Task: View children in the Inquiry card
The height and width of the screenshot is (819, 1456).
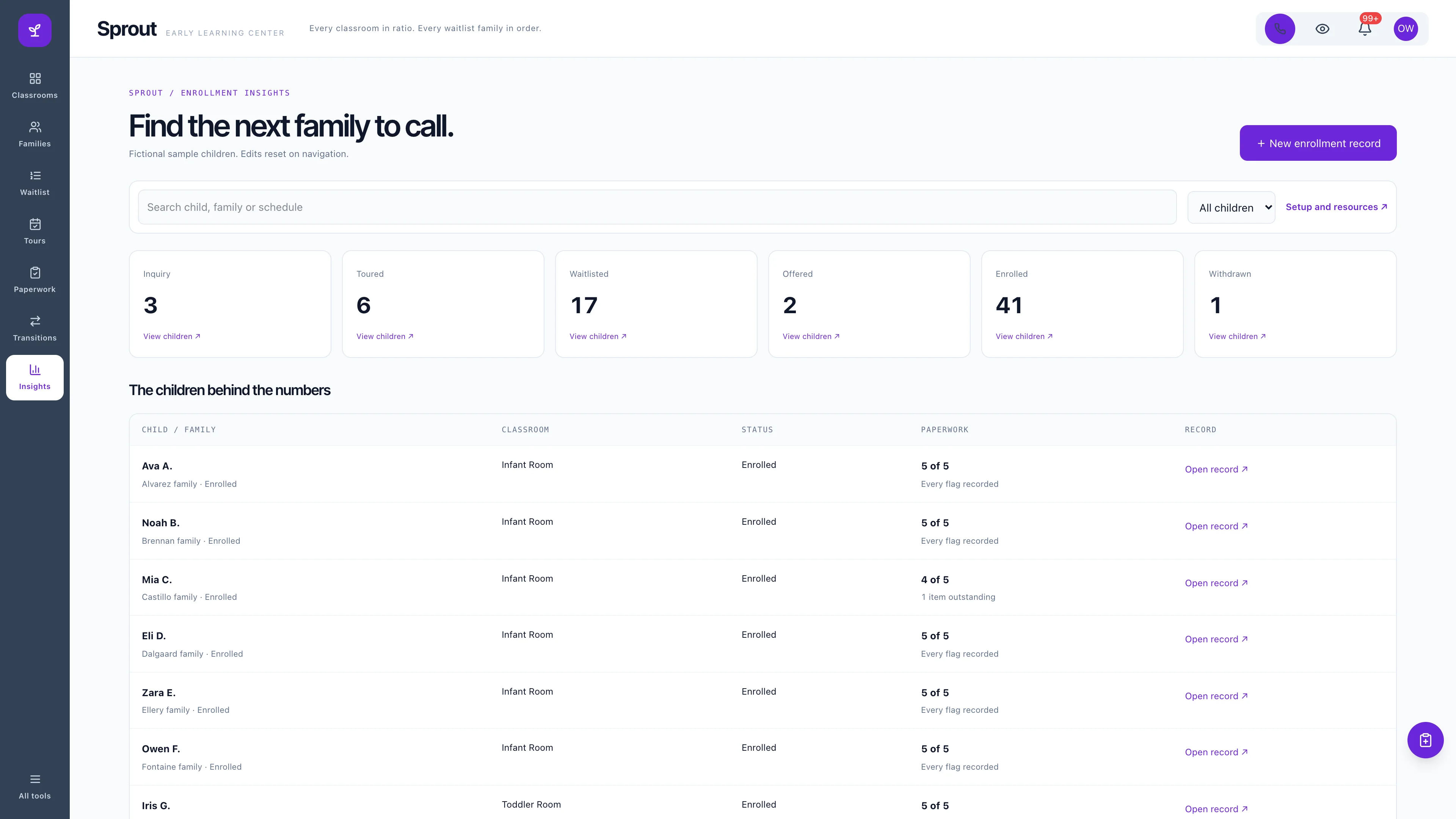Action: pos(172,336)
